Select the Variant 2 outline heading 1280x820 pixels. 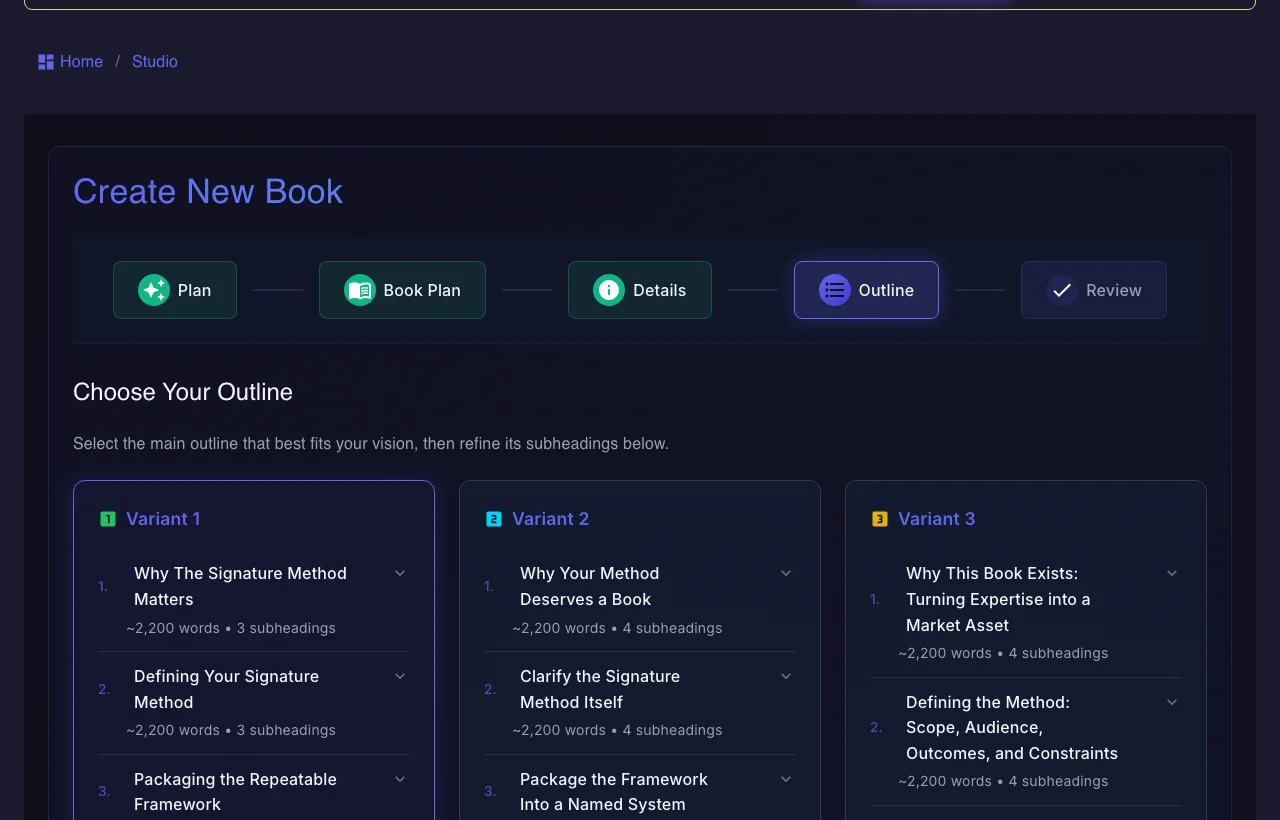[550, 519]
